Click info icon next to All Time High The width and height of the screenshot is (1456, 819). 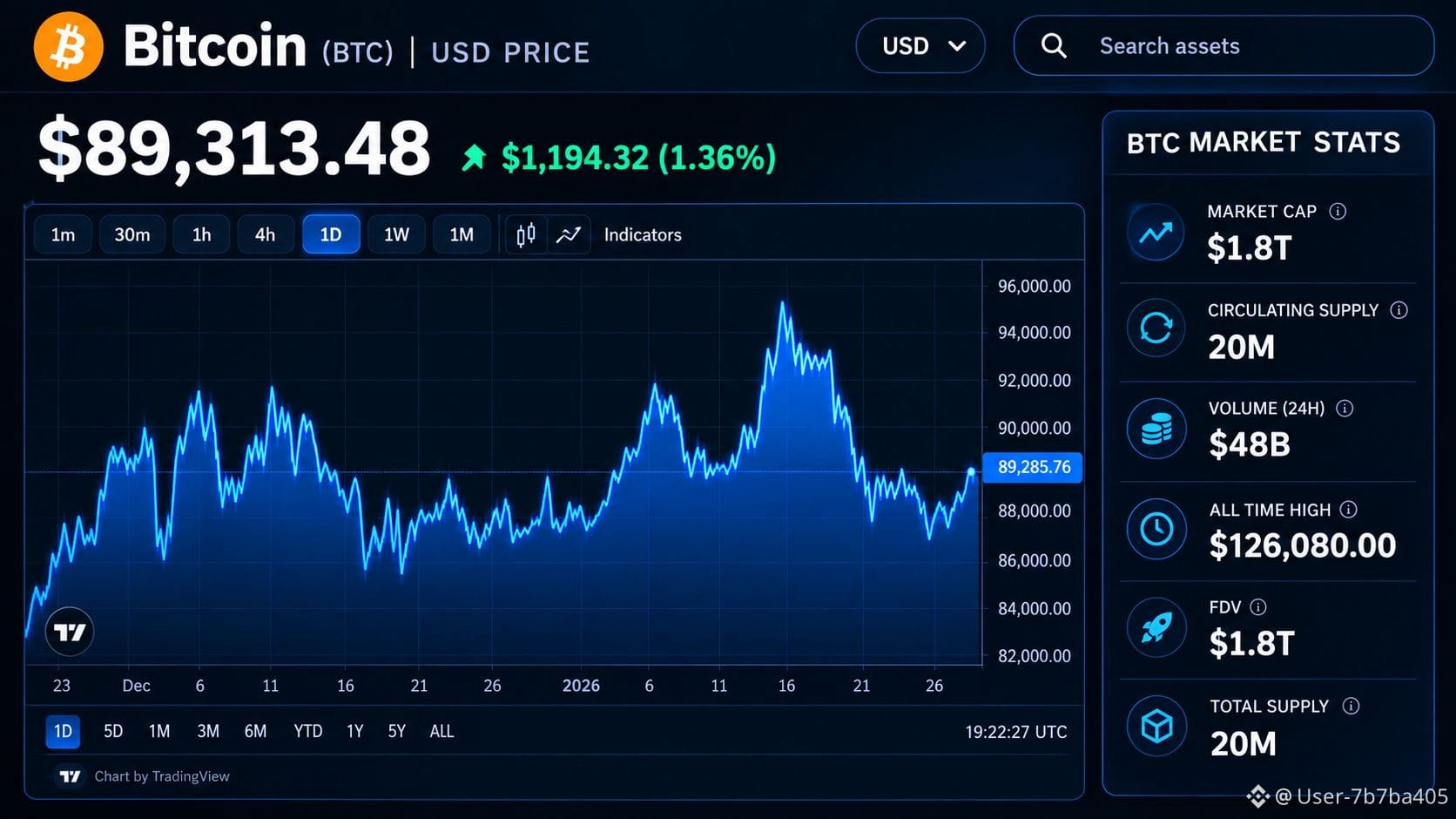1348,509
